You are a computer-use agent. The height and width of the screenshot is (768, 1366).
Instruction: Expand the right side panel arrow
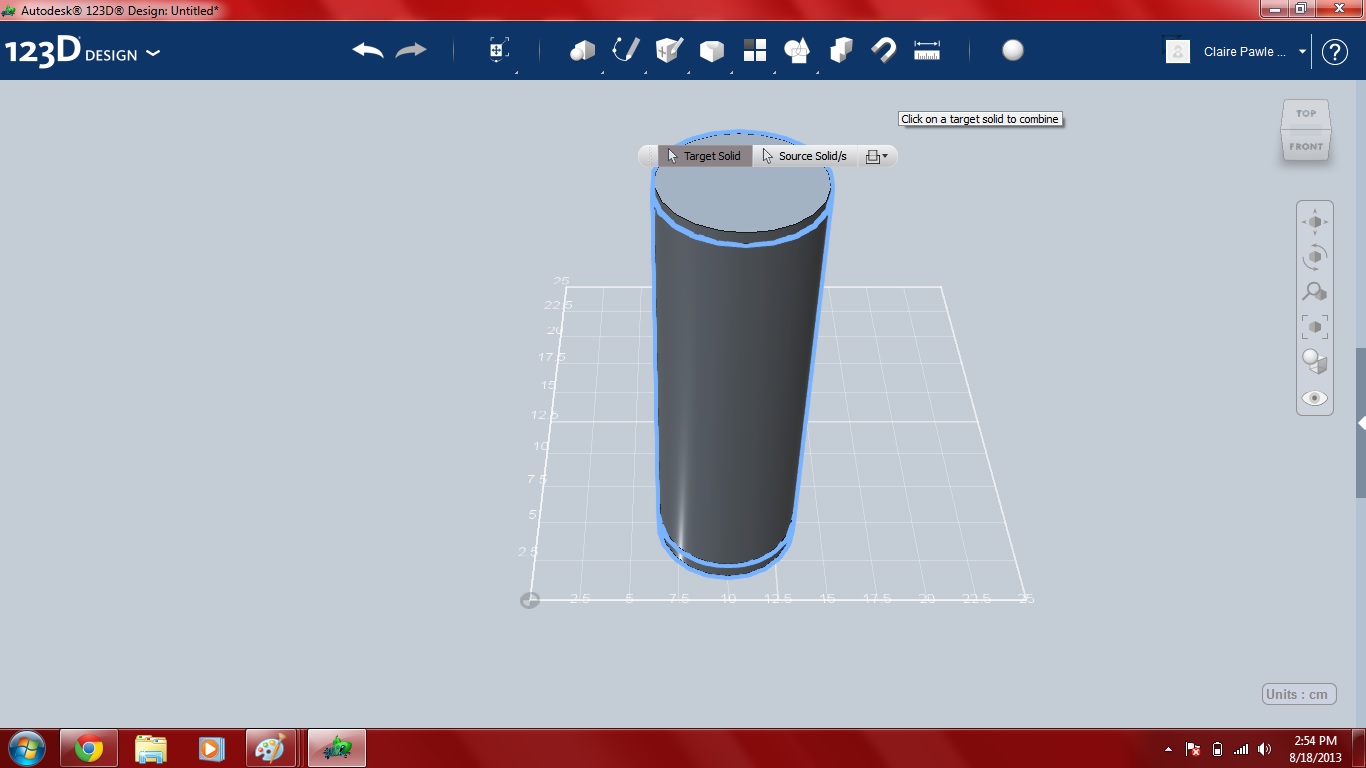pos(1361,423)
